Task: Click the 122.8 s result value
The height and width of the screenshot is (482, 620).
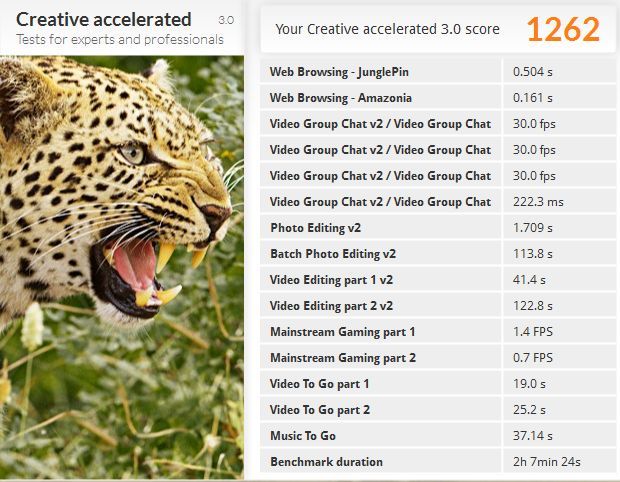Action: tap(533, 306)
